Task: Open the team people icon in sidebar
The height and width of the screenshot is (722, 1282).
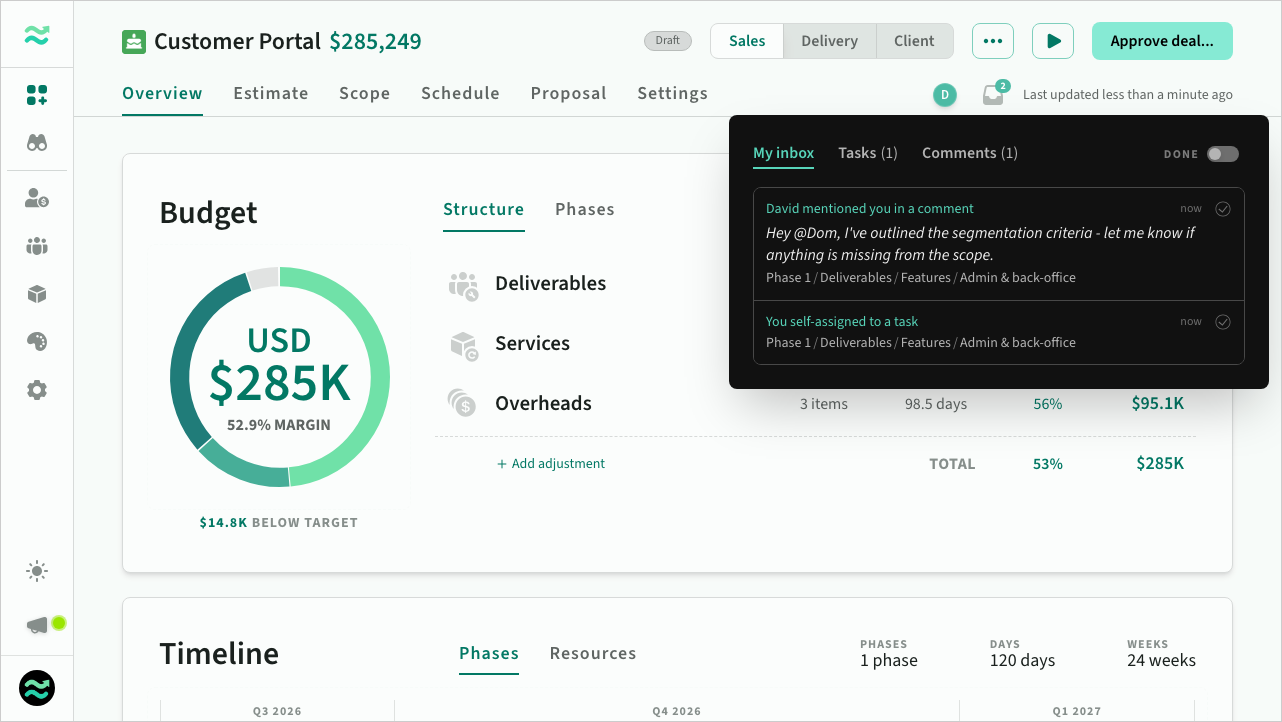Action: 37,246
